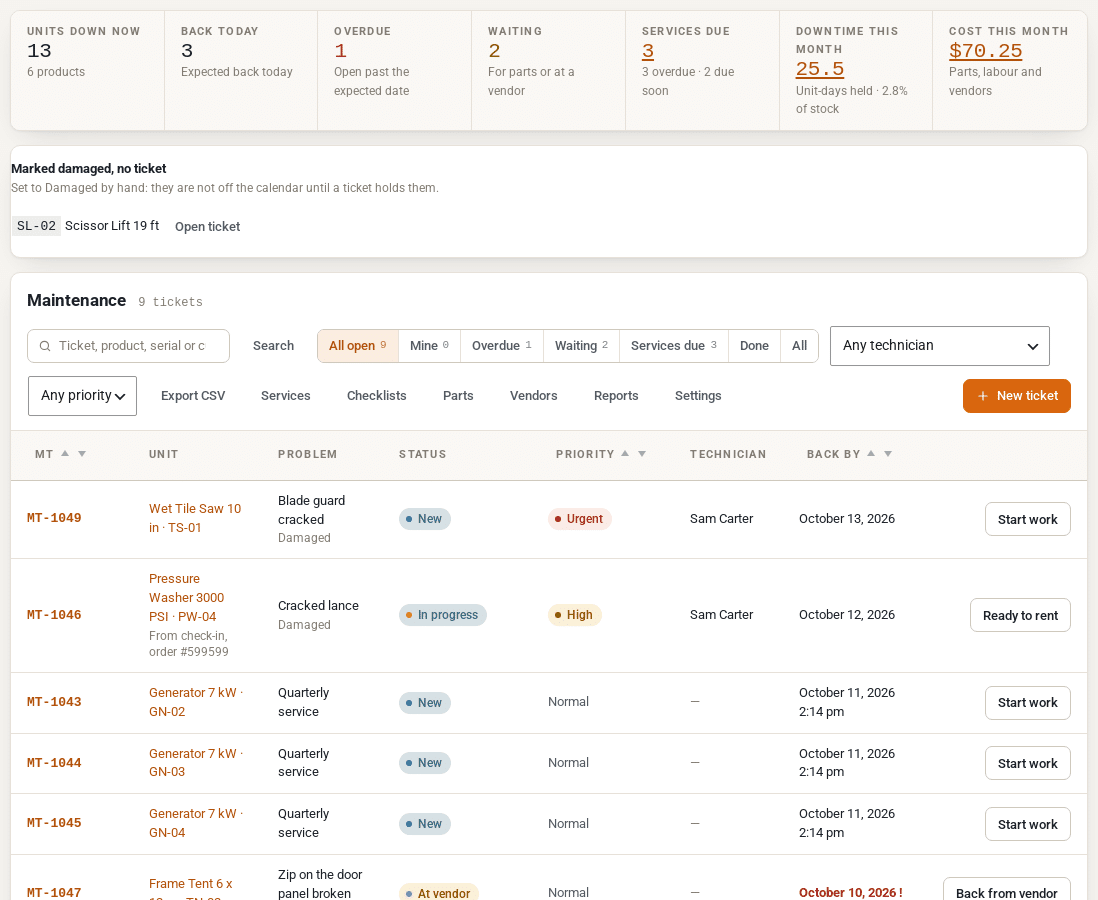Sort MT column ascending with up arrow

pyautogui.click(x=65, y=453)
